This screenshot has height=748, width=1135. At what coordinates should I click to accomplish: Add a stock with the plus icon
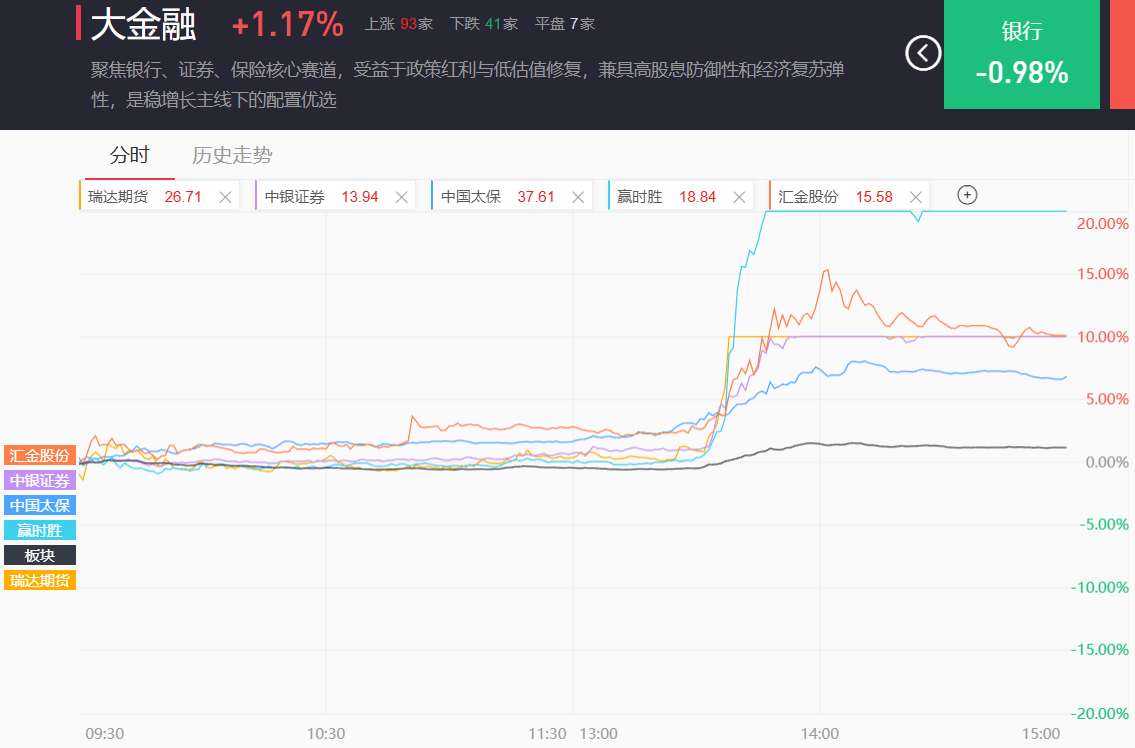[967, 195]
